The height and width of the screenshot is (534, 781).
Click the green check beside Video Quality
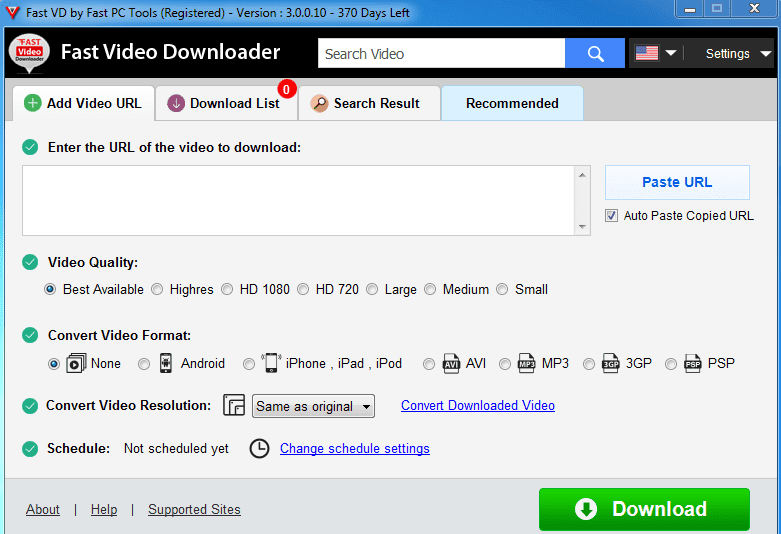30,262
